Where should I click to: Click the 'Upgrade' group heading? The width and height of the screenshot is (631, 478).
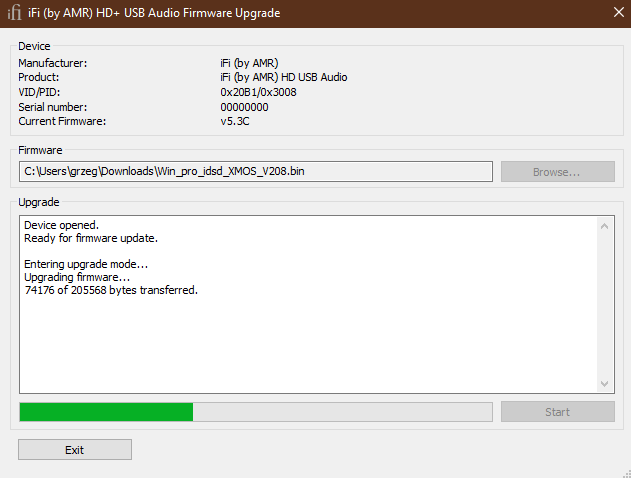(x=39, y=202)
